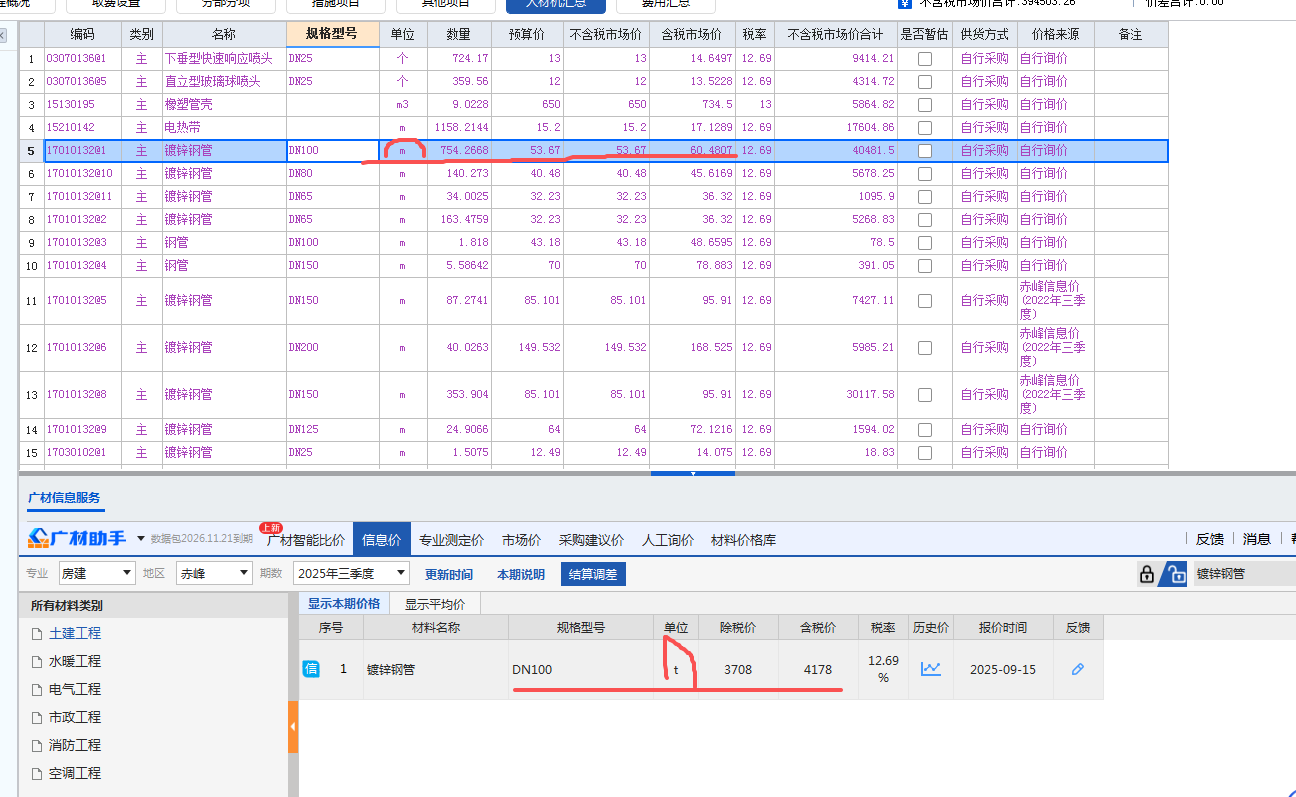This screenshot has height=797, width=1296.
Task: Tick the 是否暂估 checkbox for 橡塑管壳
Action: pos(925,104)
